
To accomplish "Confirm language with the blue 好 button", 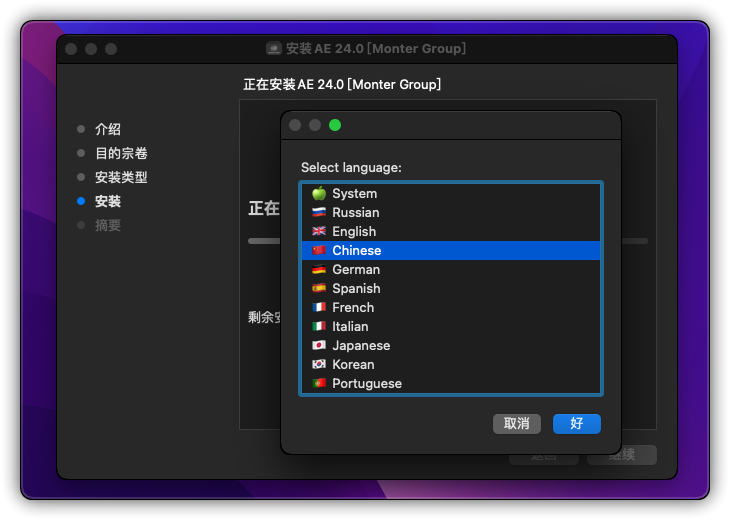I will coord(577,424).
